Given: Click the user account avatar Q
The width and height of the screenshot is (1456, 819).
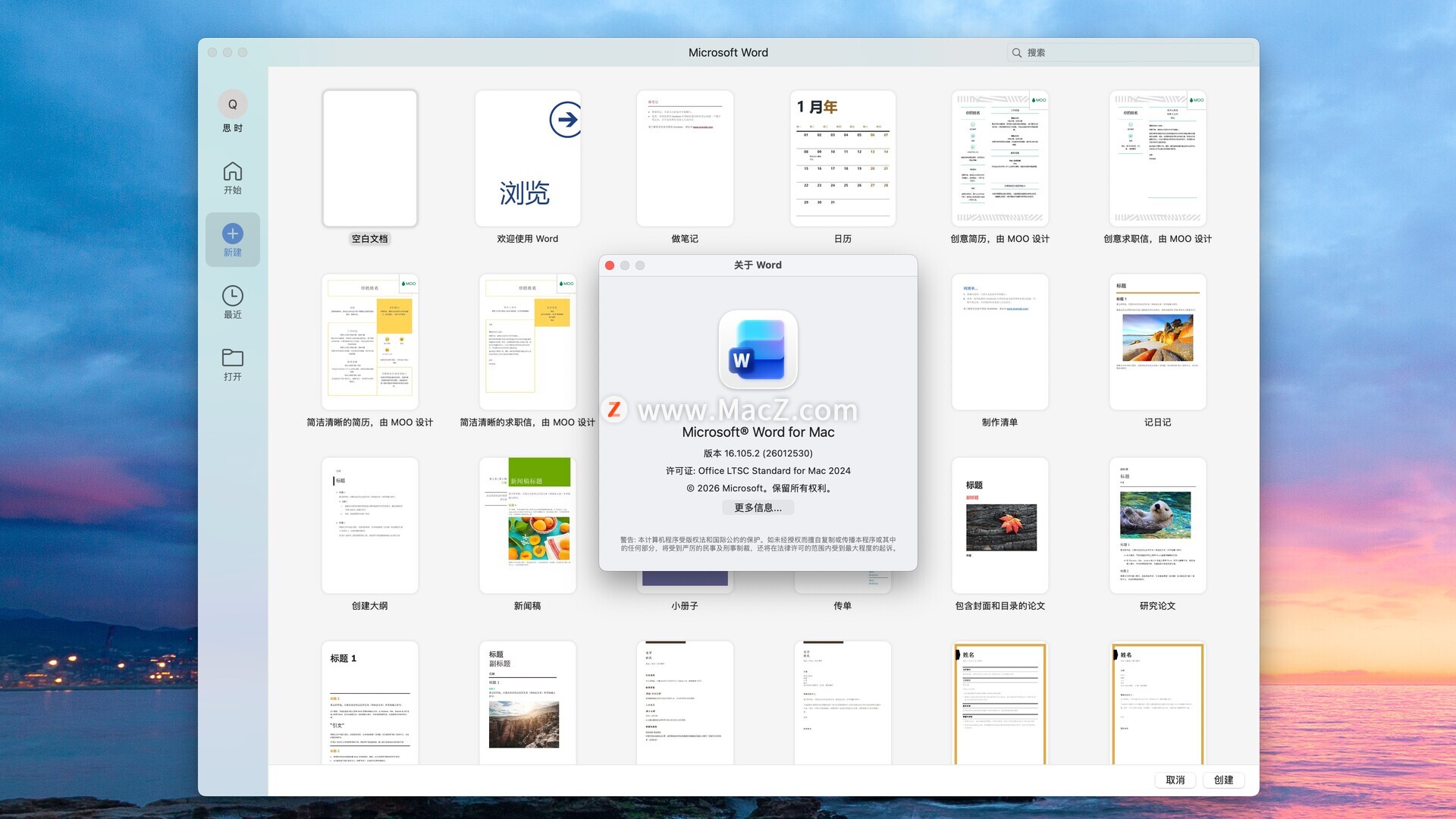Looking at the screenshot, I should click(x=232, y=105).
